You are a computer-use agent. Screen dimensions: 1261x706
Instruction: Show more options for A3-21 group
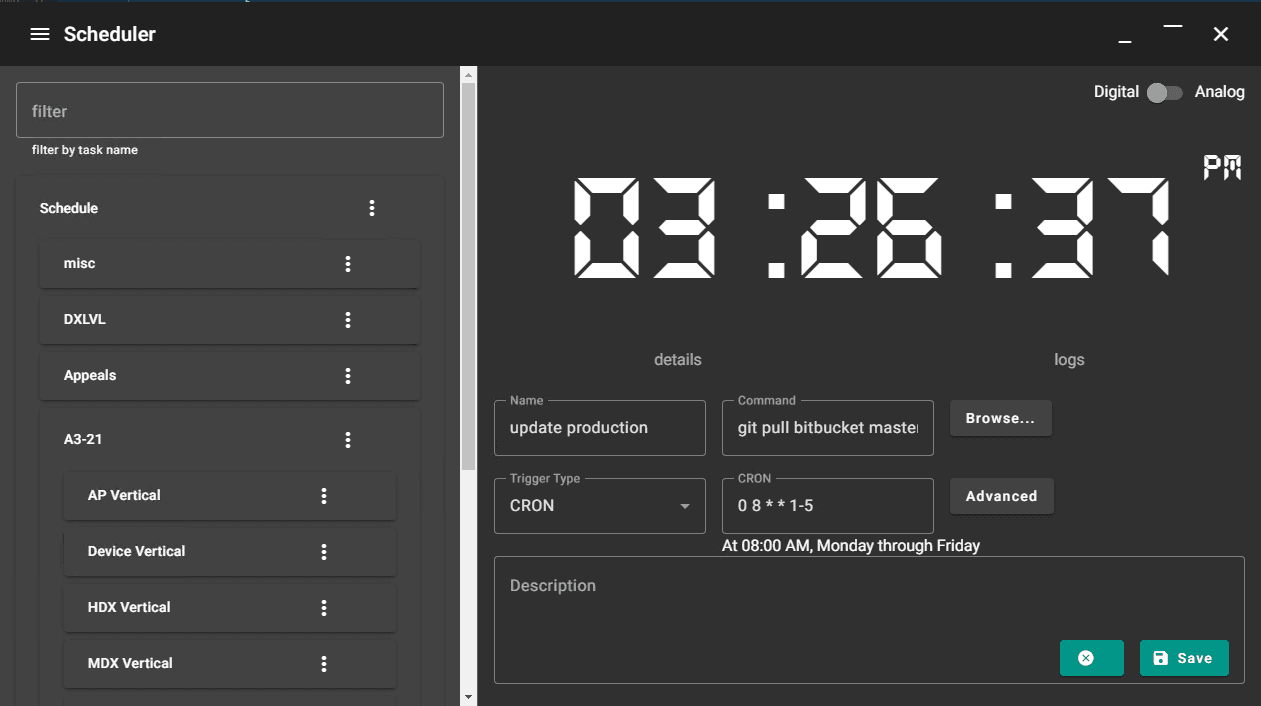coord(348,440)
